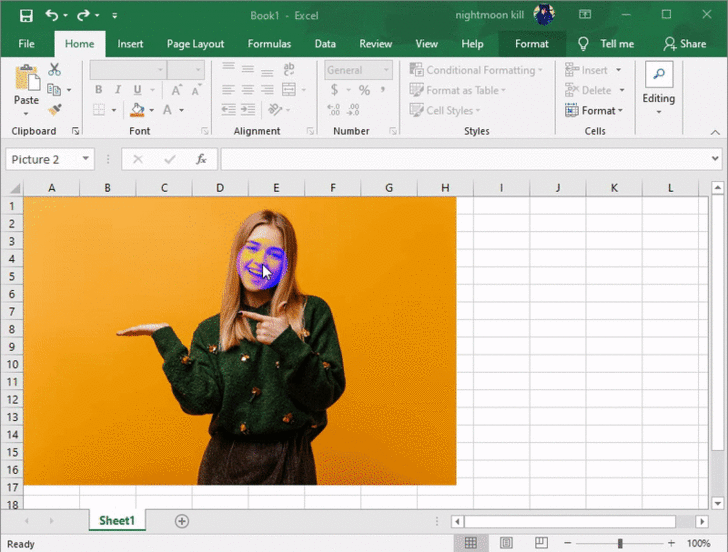Open the Clipboard dialog launcher
Screen dimensions: 728x552
pyautogui.click(x=75, y=131)
